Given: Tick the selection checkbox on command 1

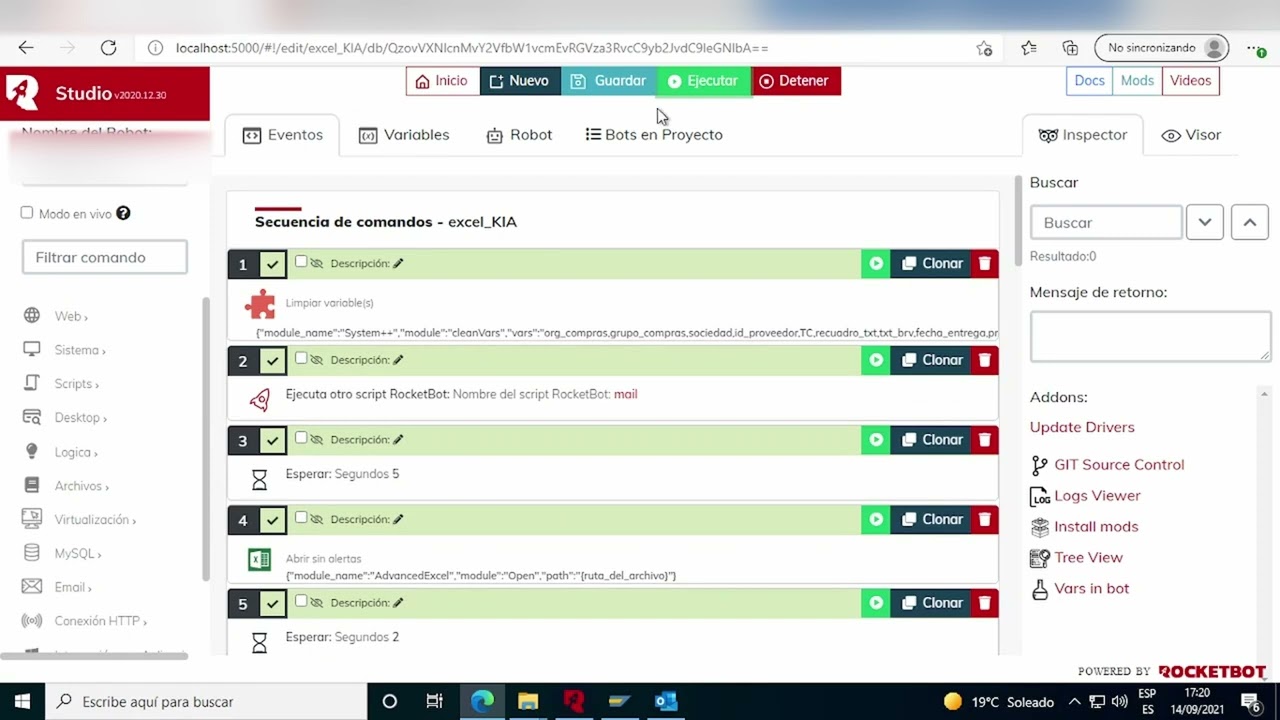Looking at the screenshot, I should tap(301, 262).
